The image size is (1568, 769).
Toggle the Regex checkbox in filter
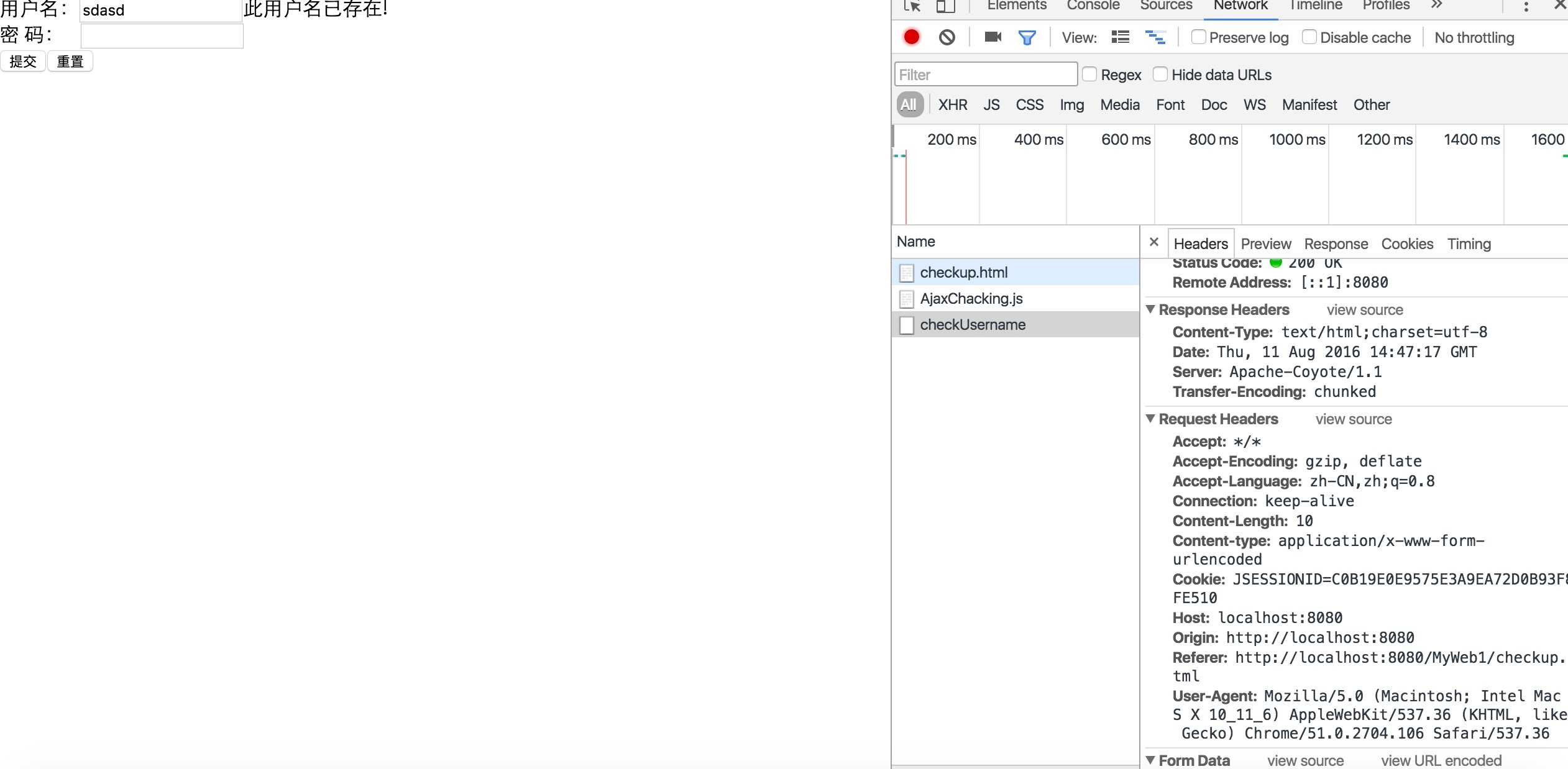pos(1089,74)
